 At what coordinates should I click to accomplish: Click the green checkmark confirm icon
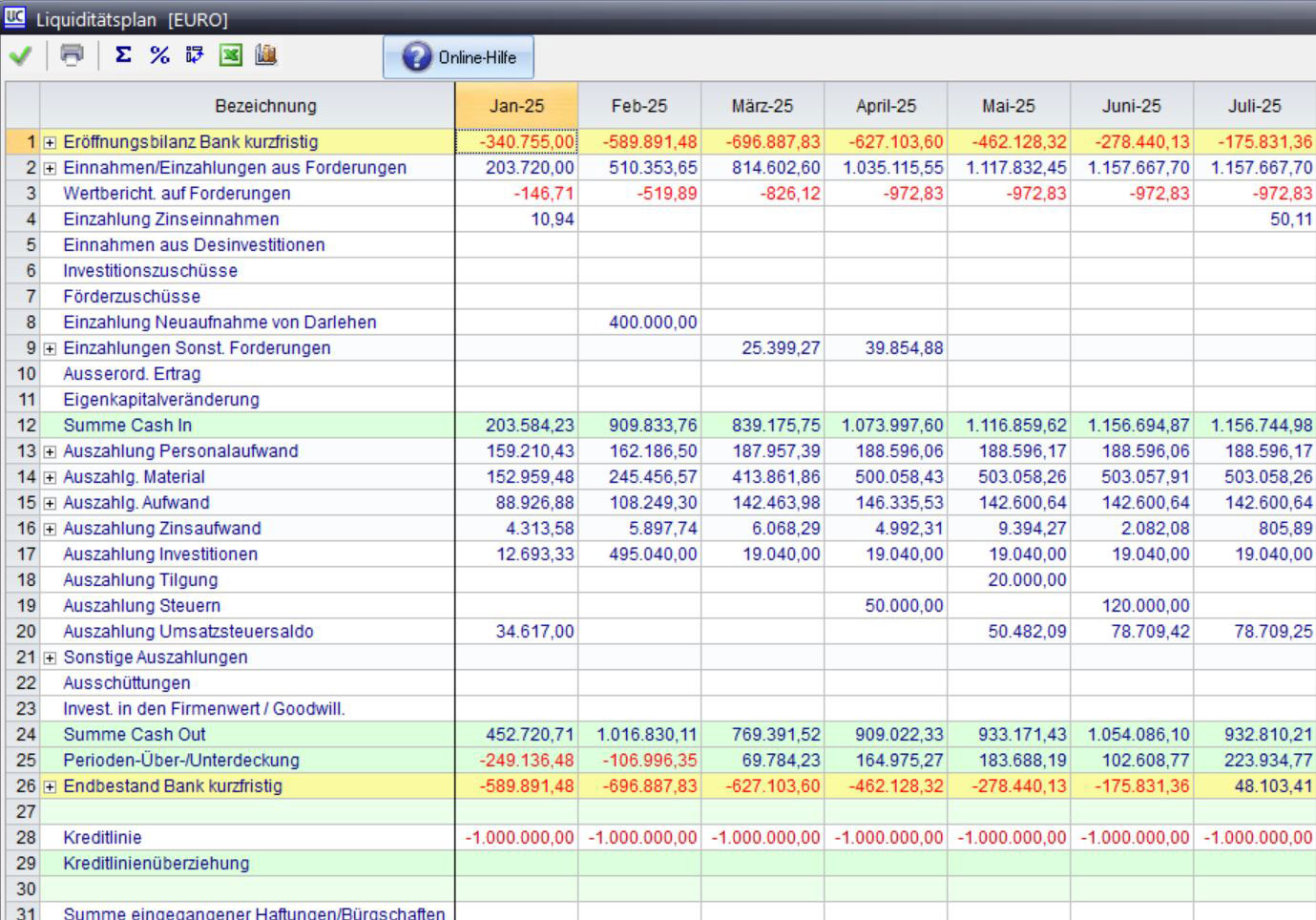click(x=20, y=55)
